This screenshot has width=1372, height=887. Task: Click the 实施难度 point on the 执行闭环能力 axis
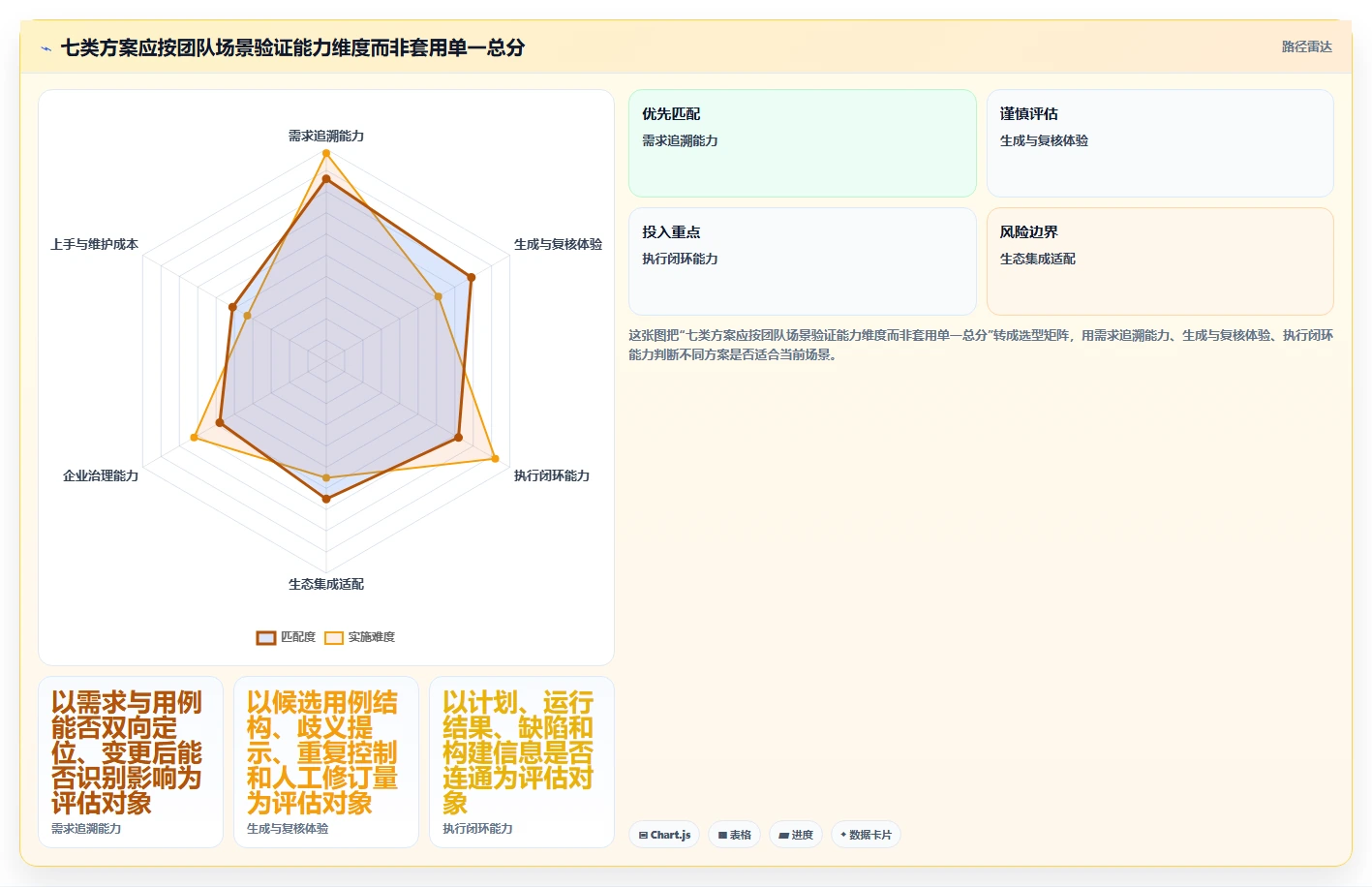495,459
